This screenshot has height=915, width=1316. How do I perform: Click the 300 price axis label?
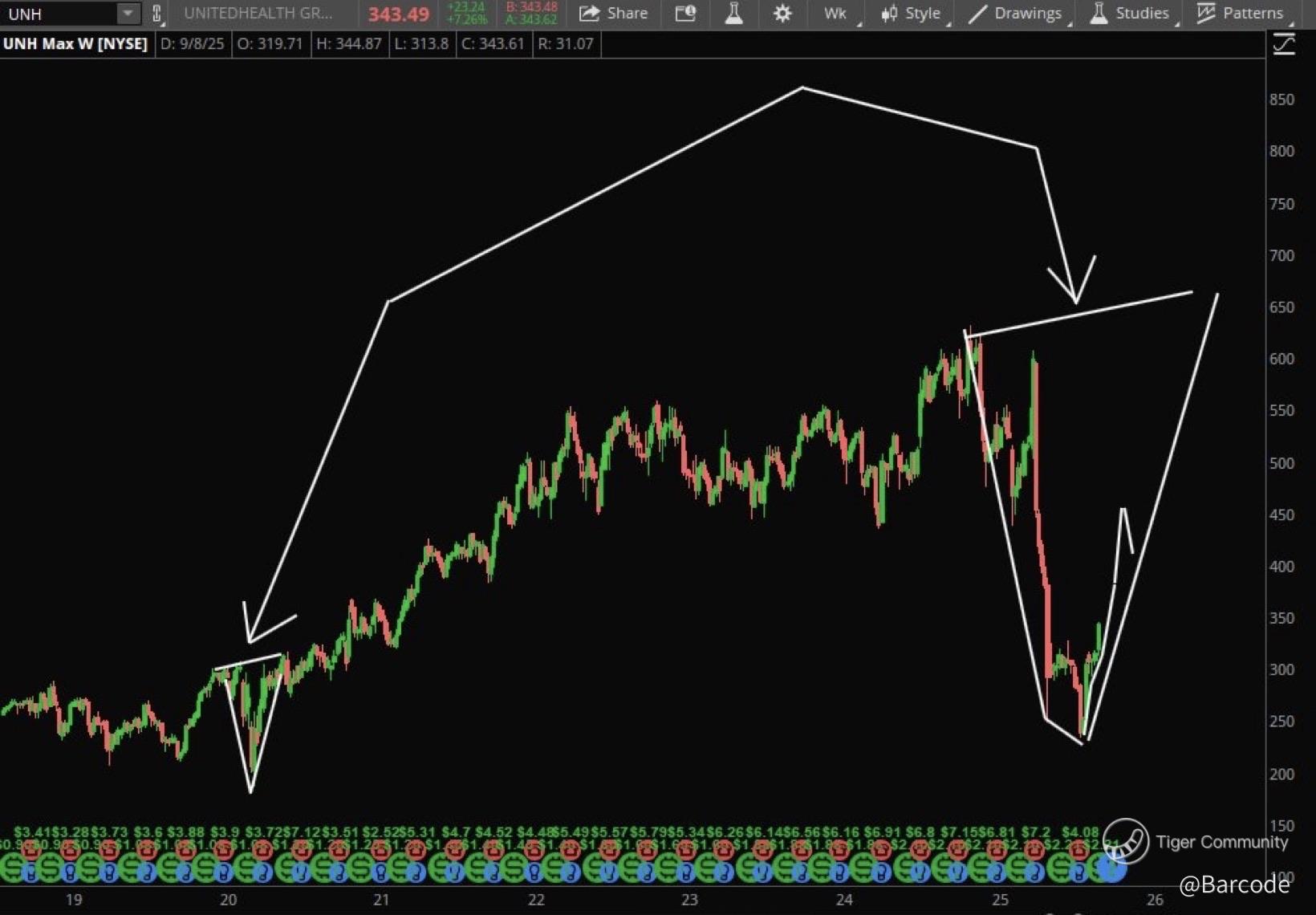coord(1281,669)
